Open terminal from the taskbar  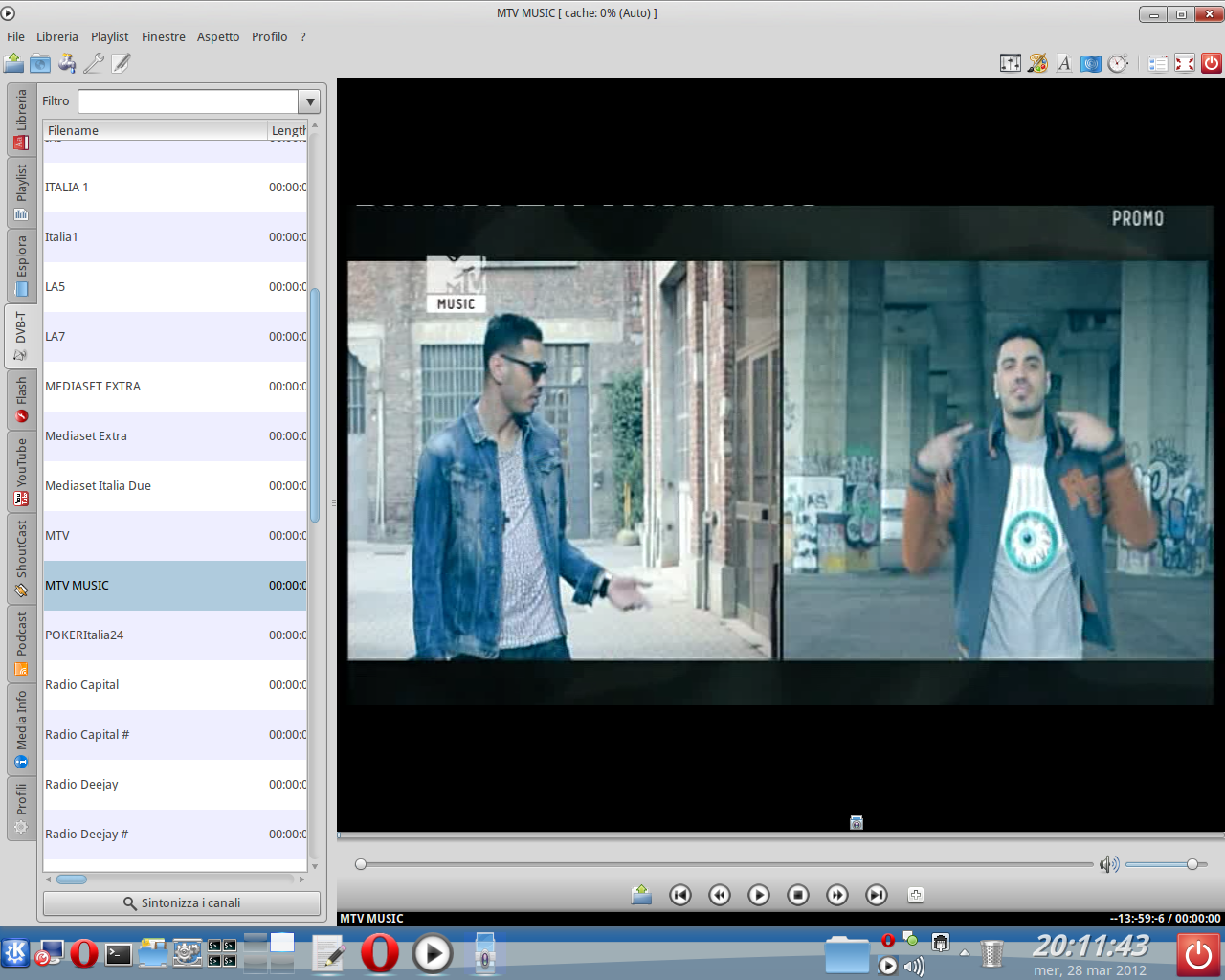coord(119,953)
